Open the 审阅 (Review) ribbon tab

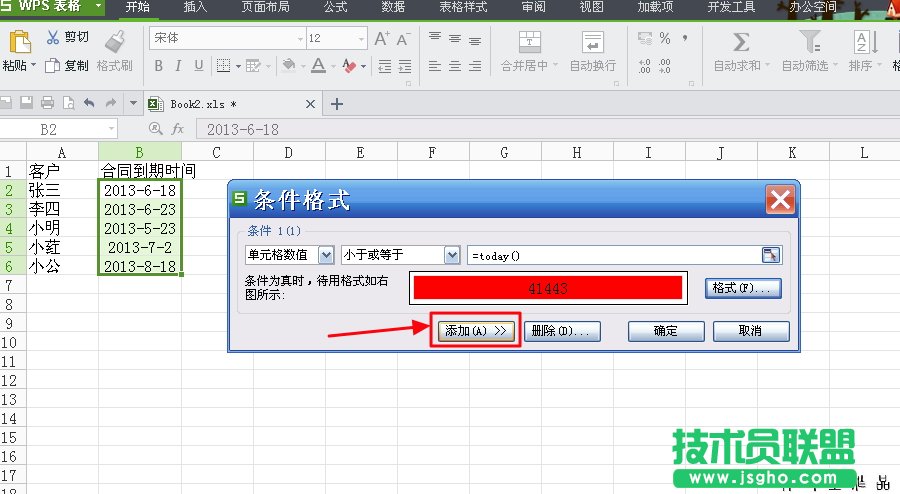[533, 7]
